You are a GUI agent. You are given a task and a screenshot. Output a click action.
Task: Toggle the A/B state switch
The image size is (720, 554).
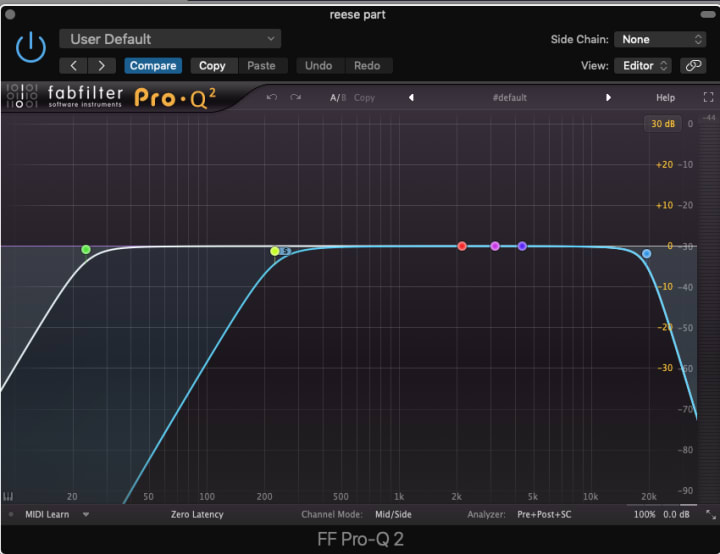[338, 98]
